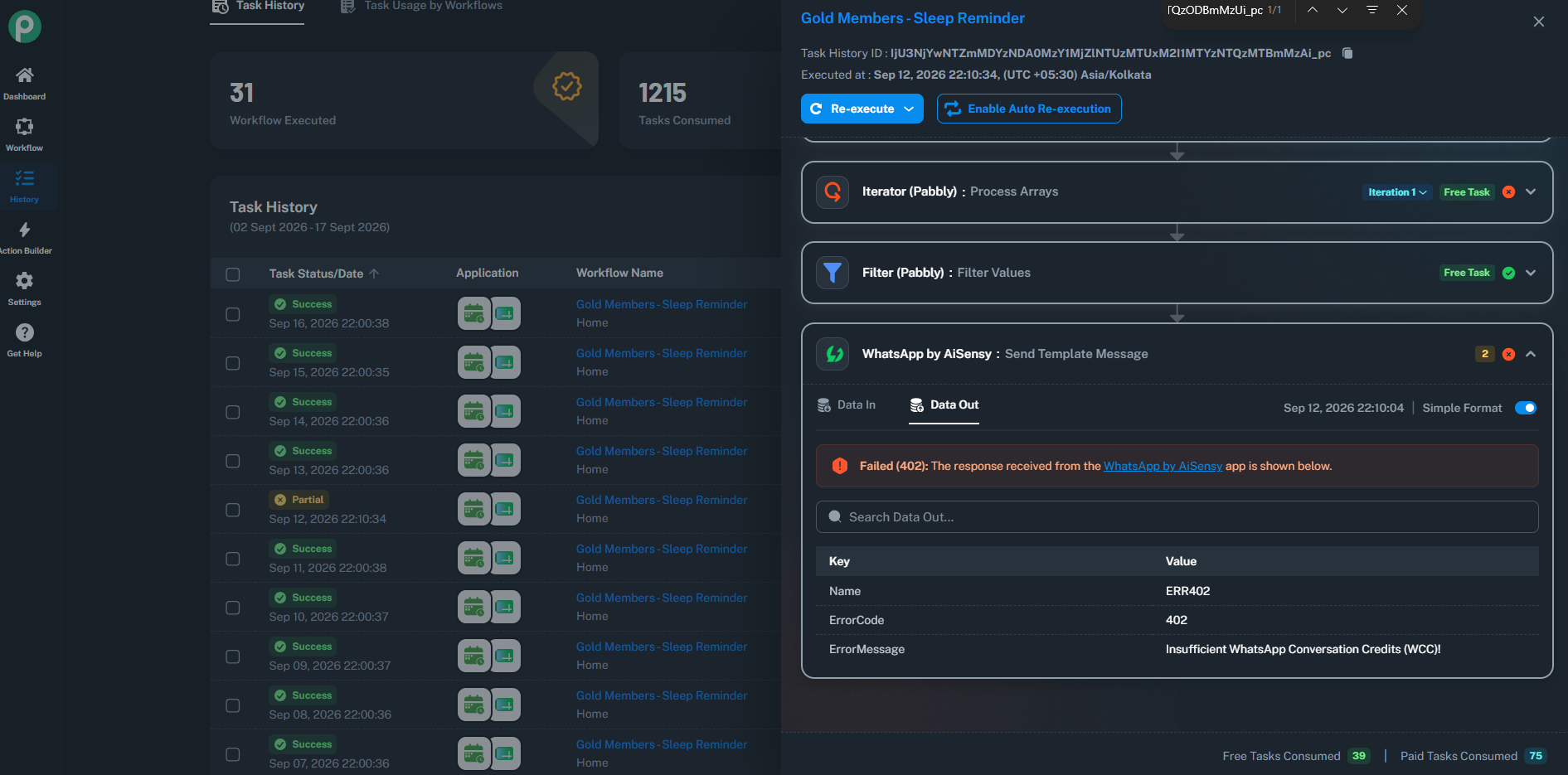Collapse the WhatsApp by AiSensy step

pyautogui.click(x=1531, y=354)
